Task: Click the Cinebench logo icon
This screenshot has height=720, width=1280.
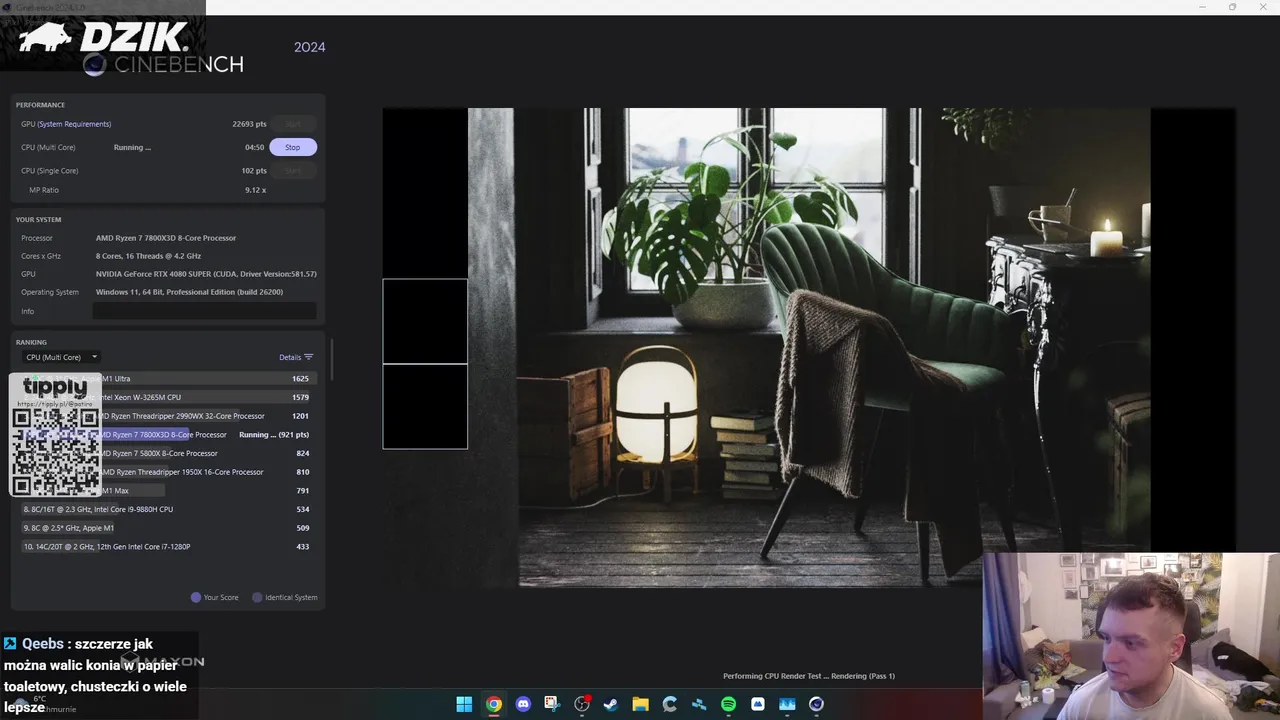Action: (x=94, y=65)
